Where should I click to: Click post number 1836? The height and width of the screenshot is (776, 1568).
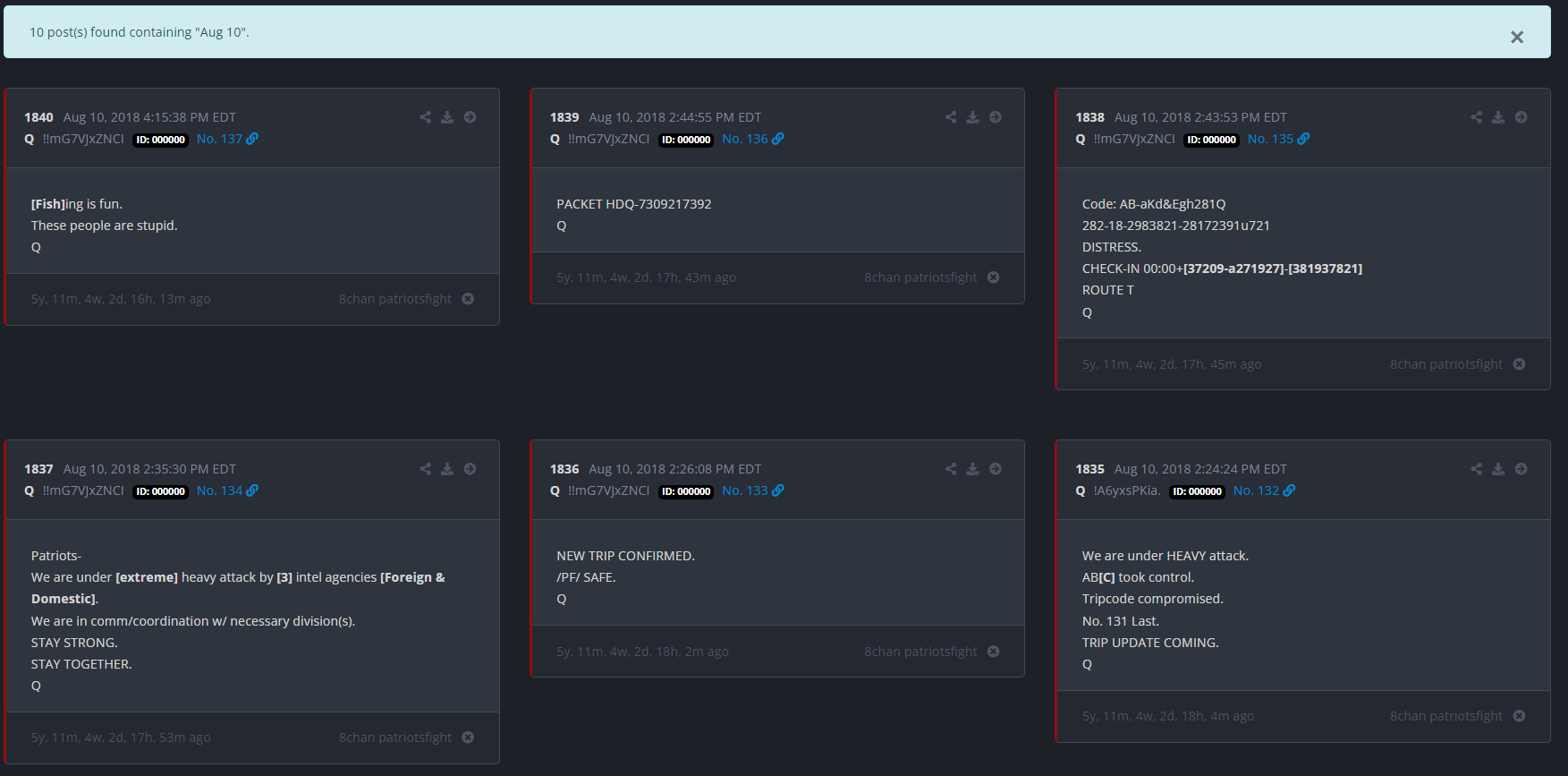click(x=564, y=469)
